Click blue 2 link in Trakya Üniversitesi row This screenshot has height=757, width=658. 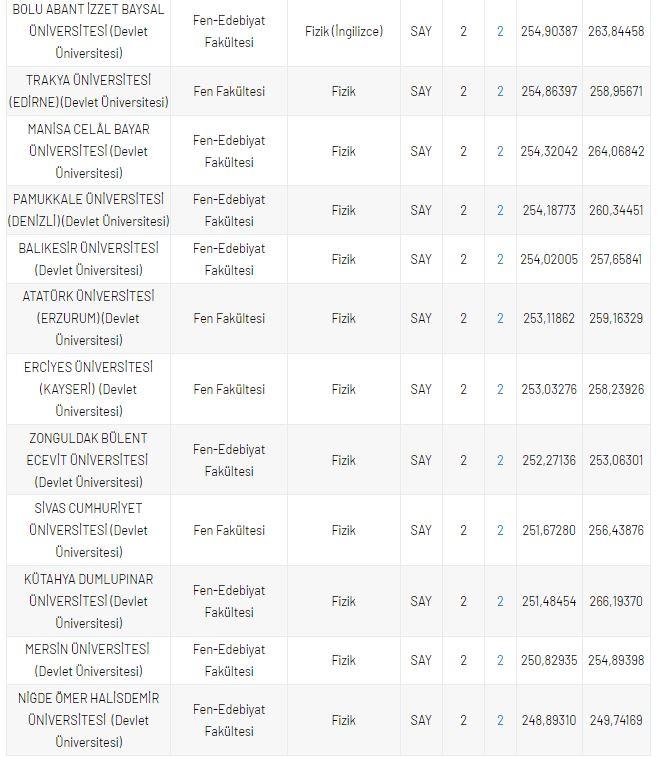tap(500, 91)
